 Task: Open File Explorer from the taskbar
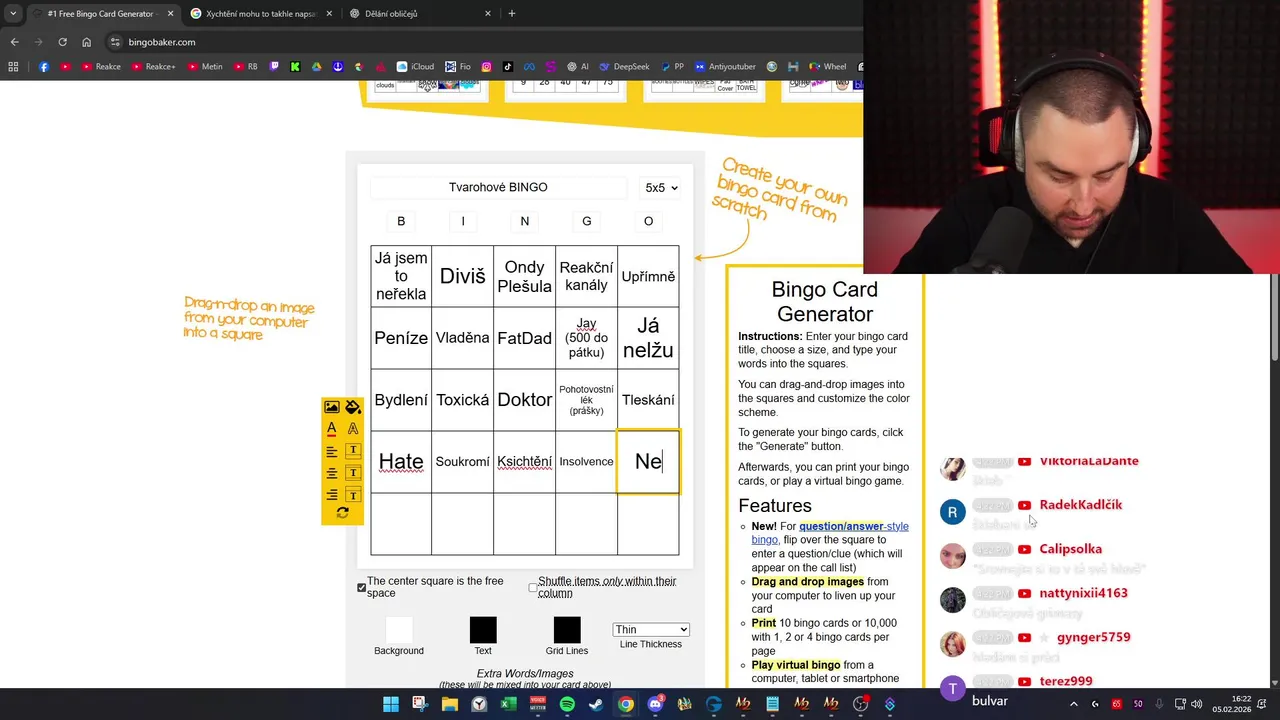(x=450, y=704)
